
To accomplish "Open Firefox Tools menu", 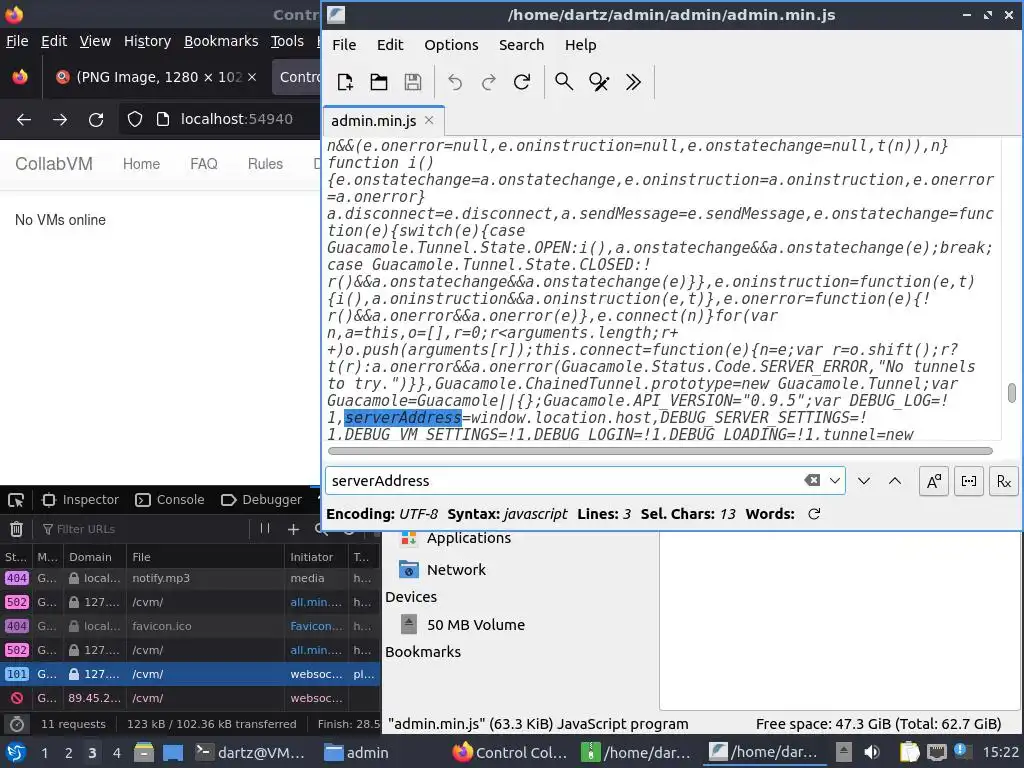I will tap(287, 41).
